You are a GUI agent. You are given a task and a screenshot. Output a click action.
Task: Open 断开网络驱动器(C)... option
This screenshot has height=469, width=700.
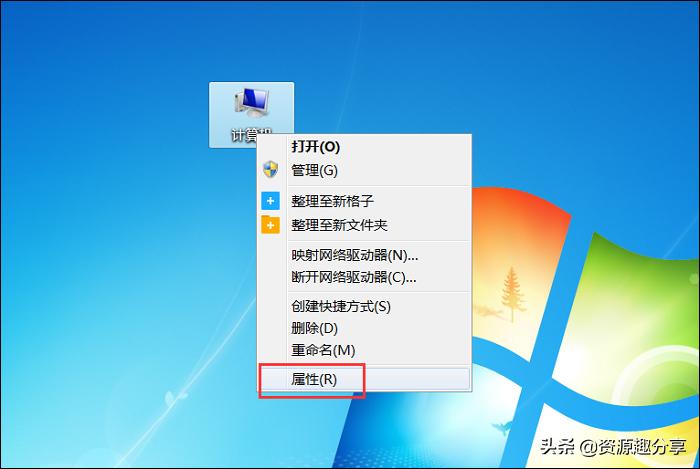pos(364,278)
